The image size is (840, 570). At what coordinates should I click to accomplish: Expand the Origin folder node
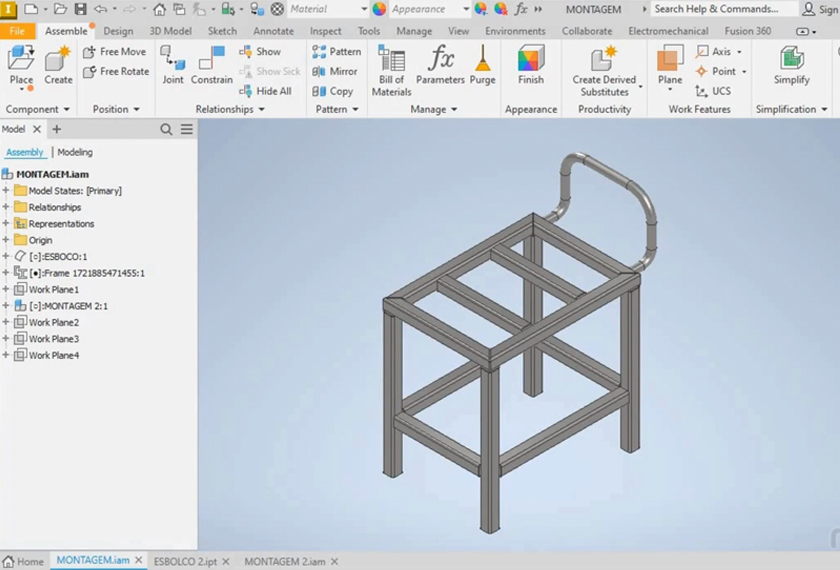click(x=6, y=240)
